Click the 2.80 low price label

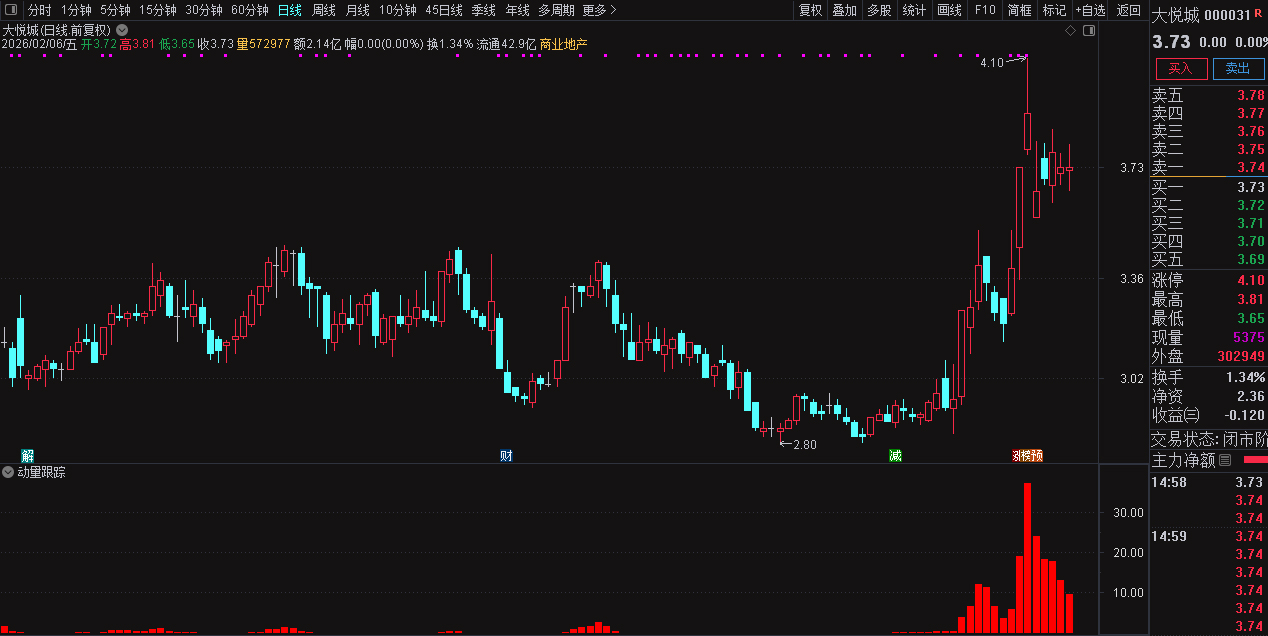[805, 445]
